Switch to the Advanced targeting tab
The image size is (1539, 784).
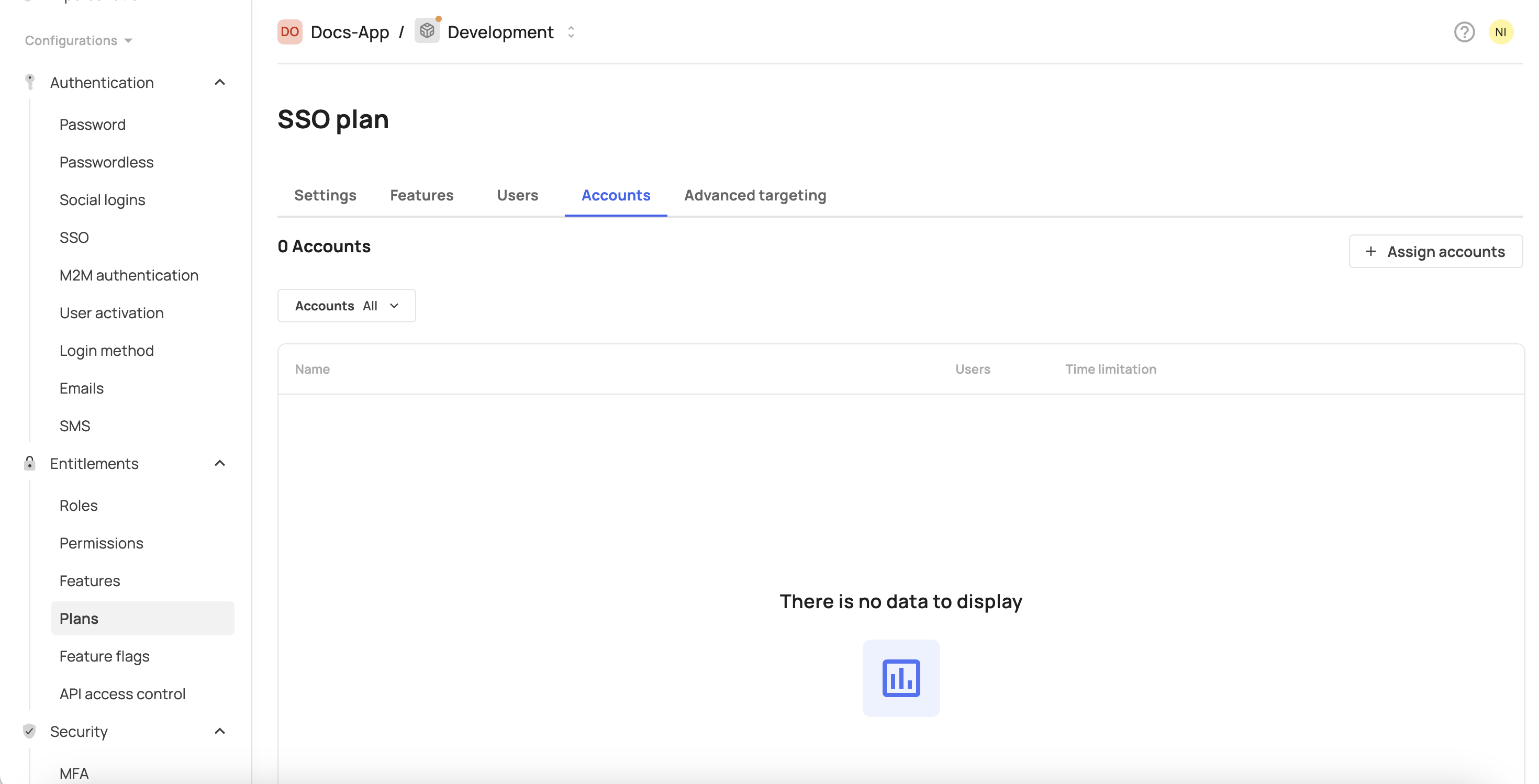click(x=755, y=195)
